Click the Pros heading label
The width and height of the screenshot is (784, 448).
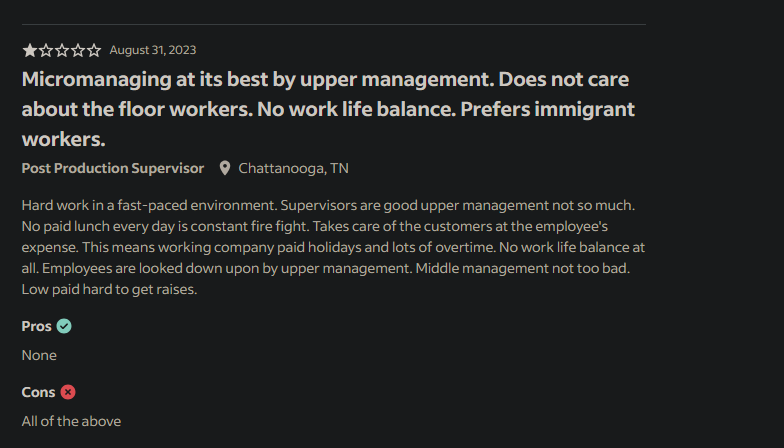point(36,326)
